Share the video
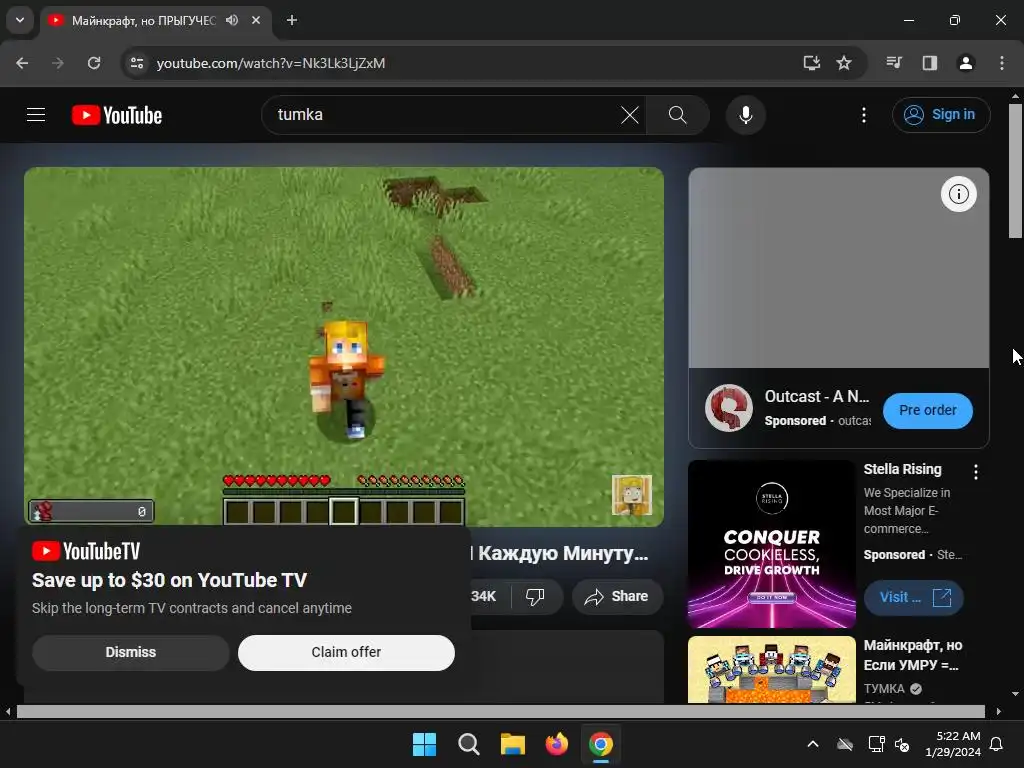The image size is (1024, 768). pyautogui.click(x=617, y=596)
